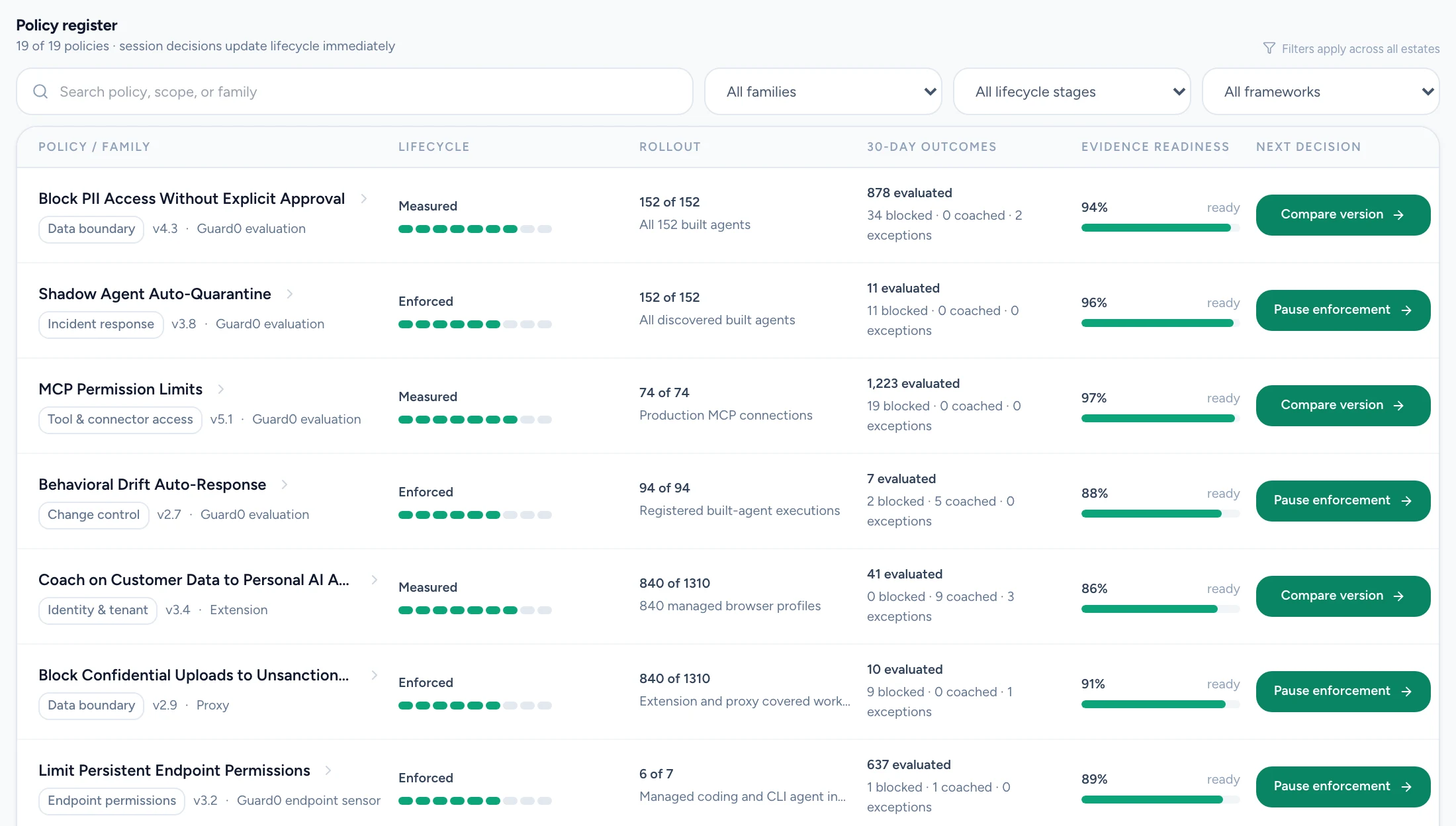
Task: Expand Shadow Agent Auto-Quarantine chevron
Action: pos(290,294)
